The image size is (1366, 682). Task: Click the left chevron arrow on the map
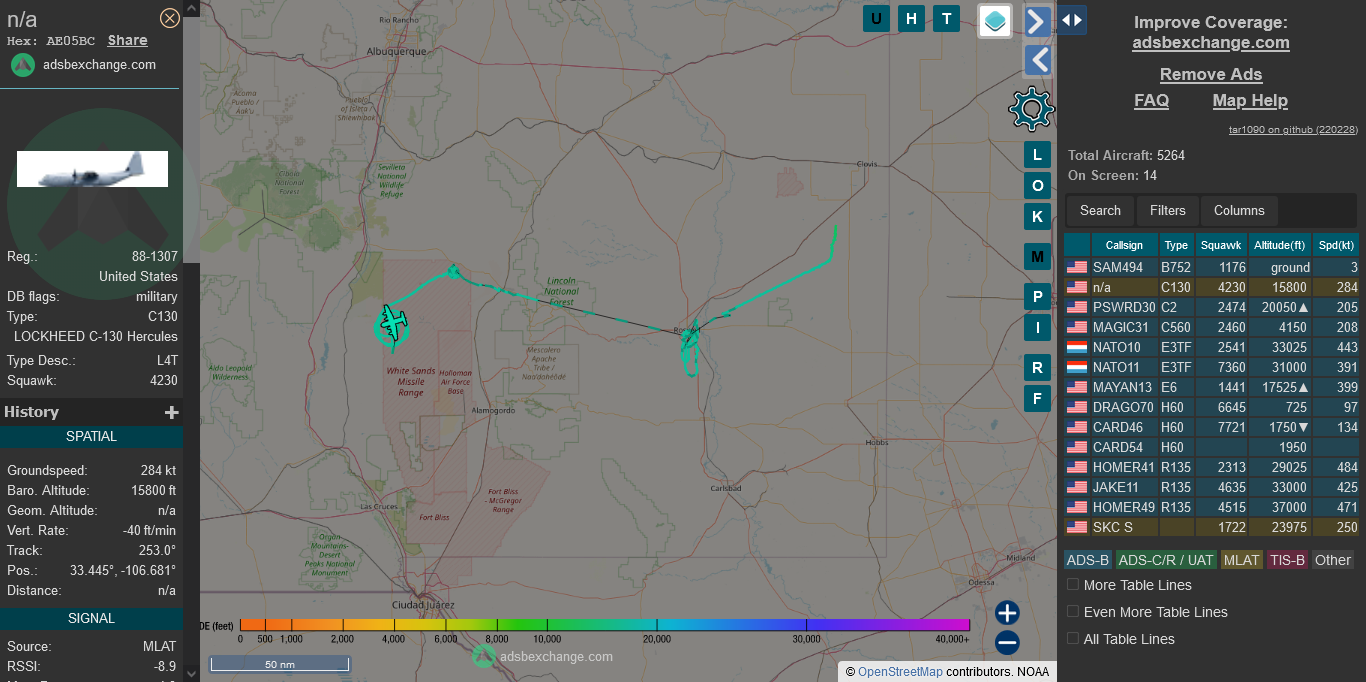tap(1039, 60)
